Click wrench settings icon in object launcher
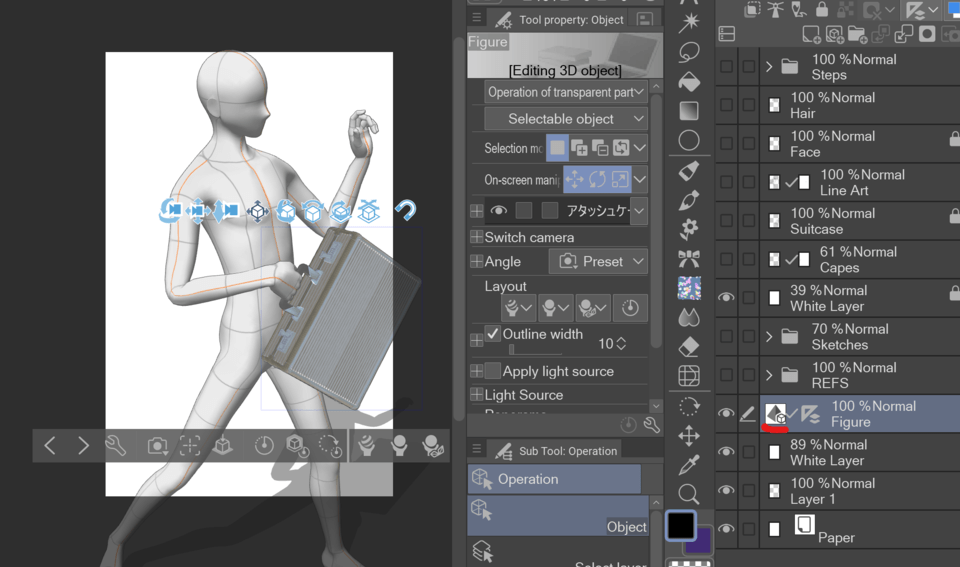Image resolution: width=960 pixels, height=567 pixels. pyautogui.click(x=115, y=445)
